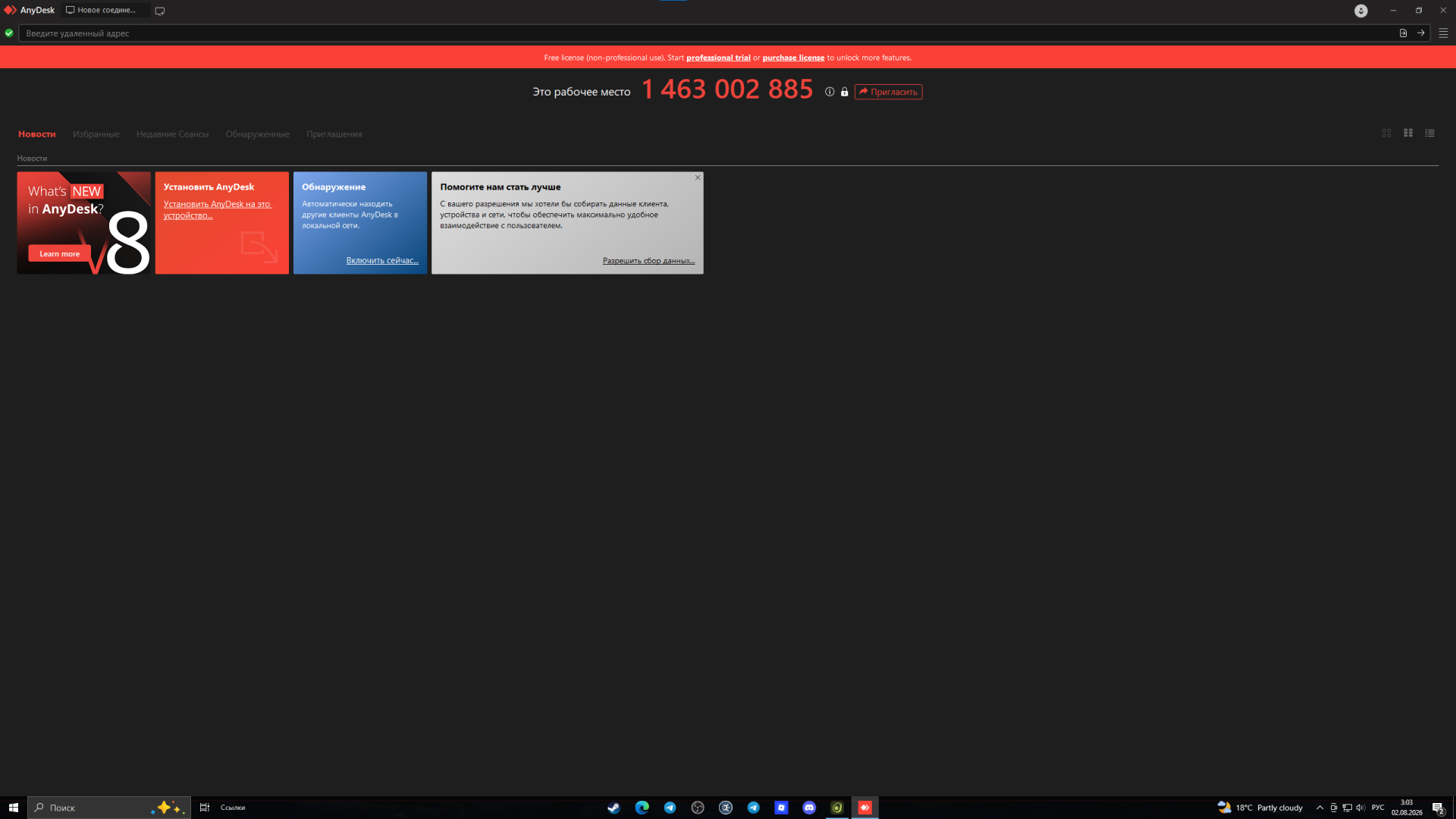Select the 'Новое соедине...' session tab
This screenshot has width=1456, height=819.
click(106, 11)
